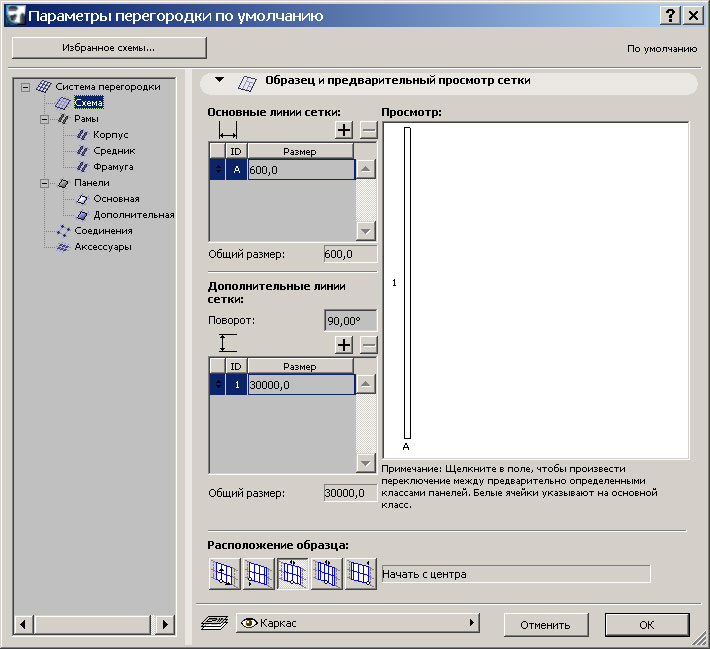Select the Основная panel item
This screenshot has width=710, height=649.
116,199
